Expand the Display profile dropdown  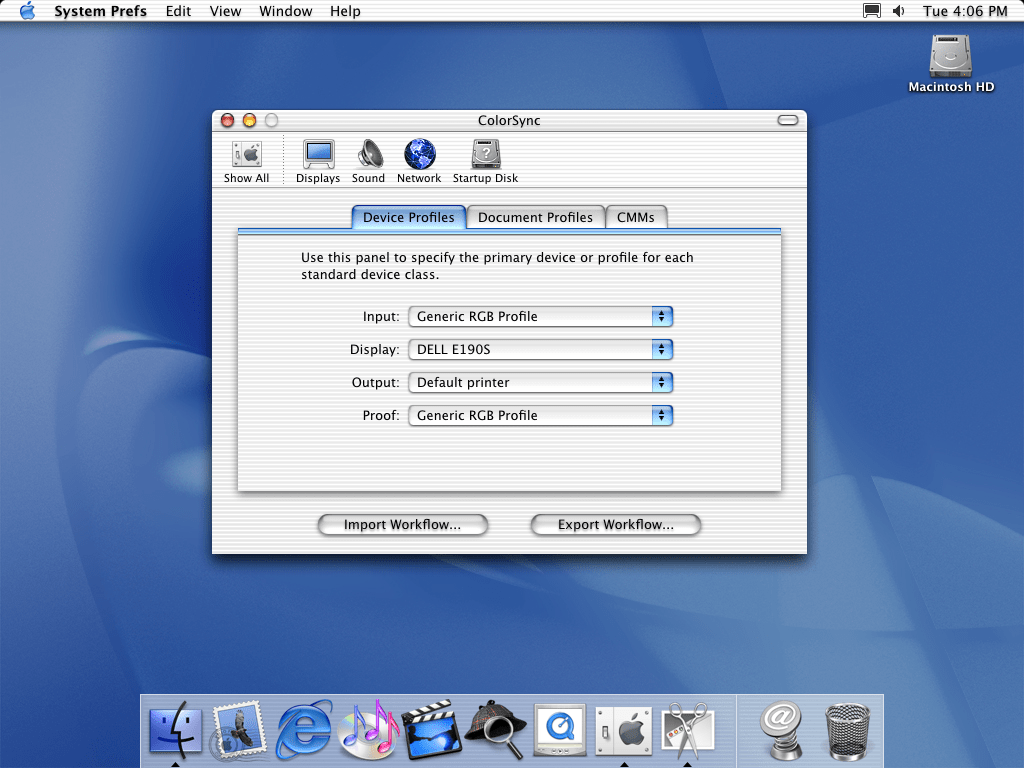(540, 350)
